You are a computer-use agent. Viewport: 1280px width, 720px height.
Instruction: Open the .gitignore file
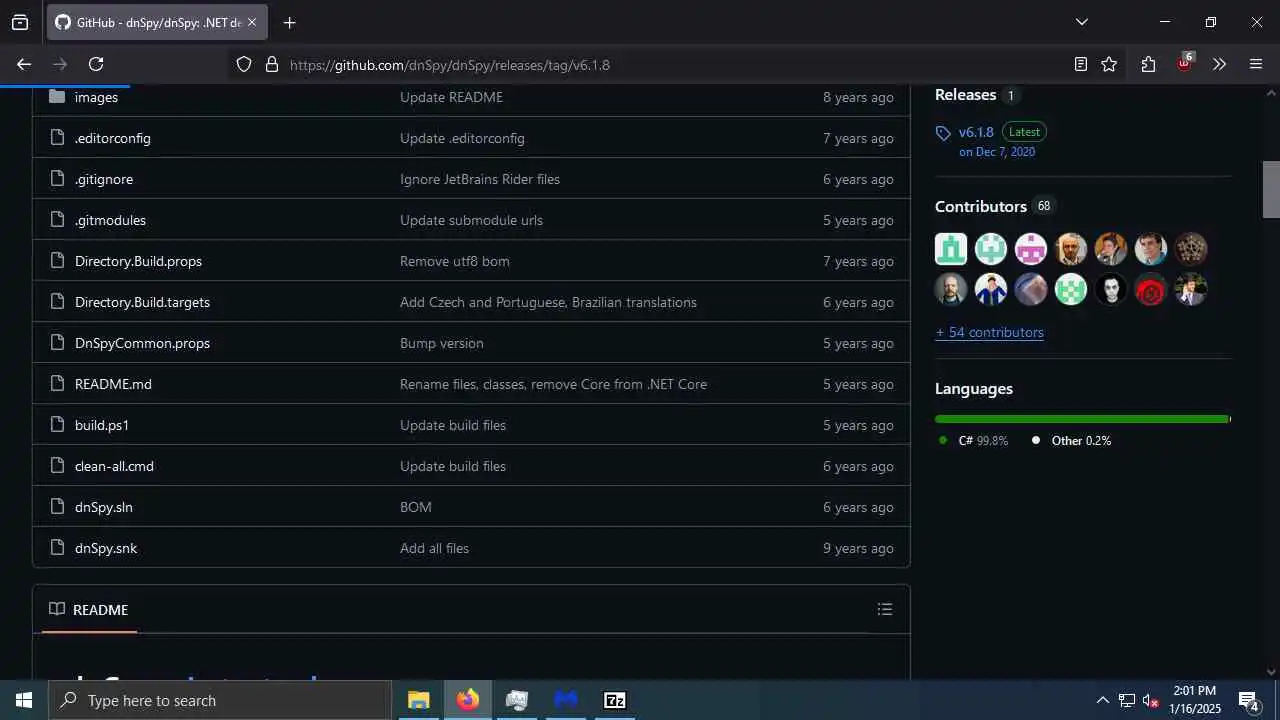[104, 179]
